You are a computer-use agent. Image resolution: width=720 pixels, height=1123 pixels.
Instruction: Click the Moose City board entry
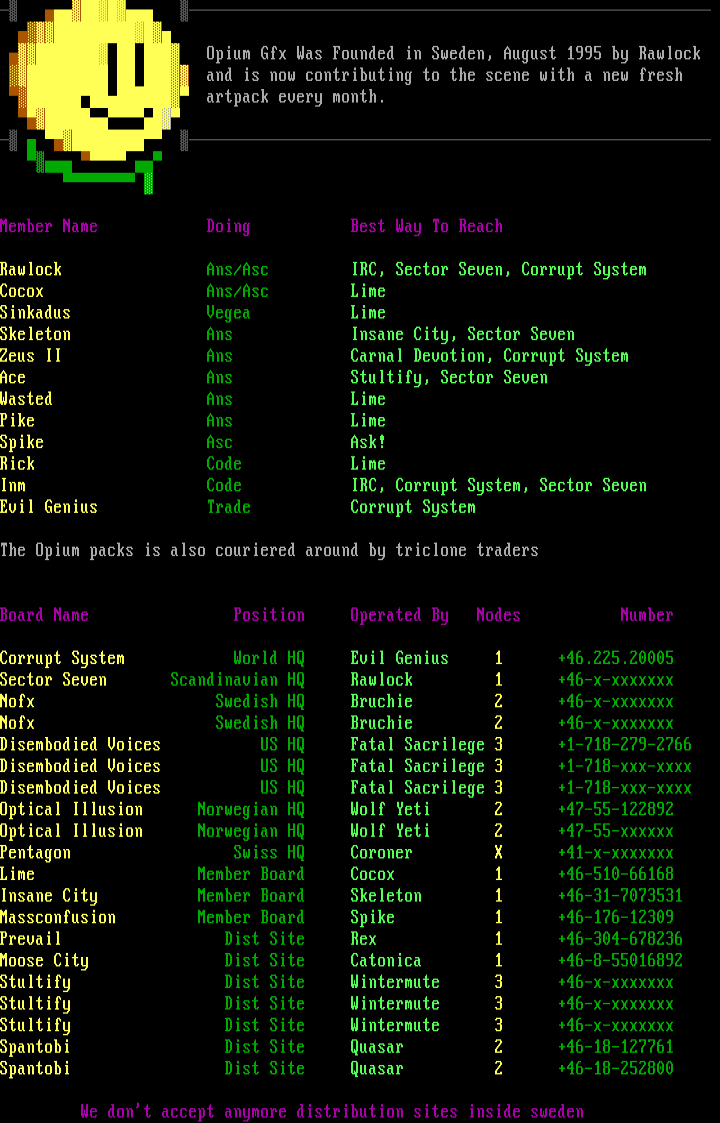coord(44,961)
